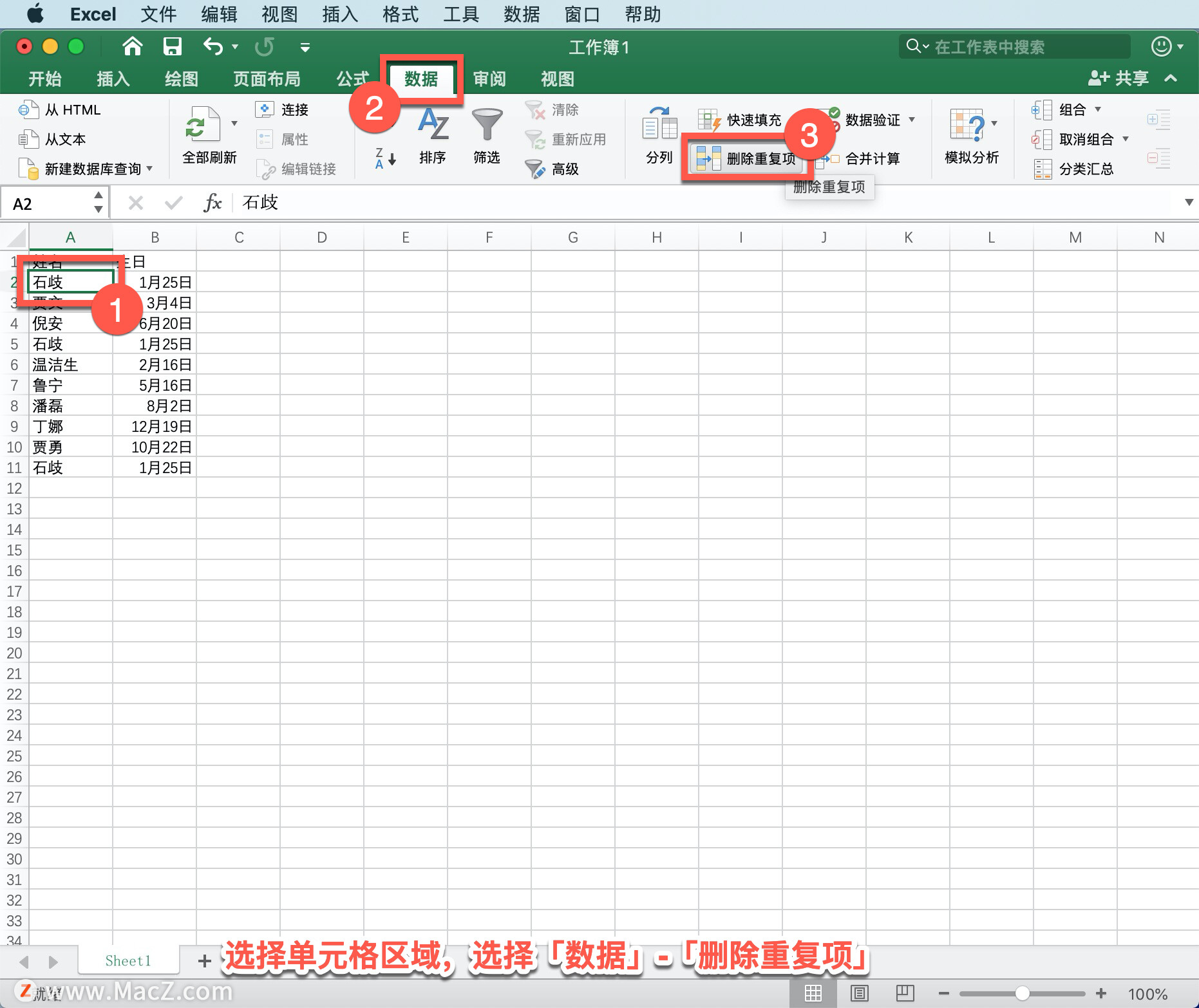Viewport: 1199px width, 1008px height.
Task: Expand the Refresh All dropdown arrow
Action: coord(234,124)
